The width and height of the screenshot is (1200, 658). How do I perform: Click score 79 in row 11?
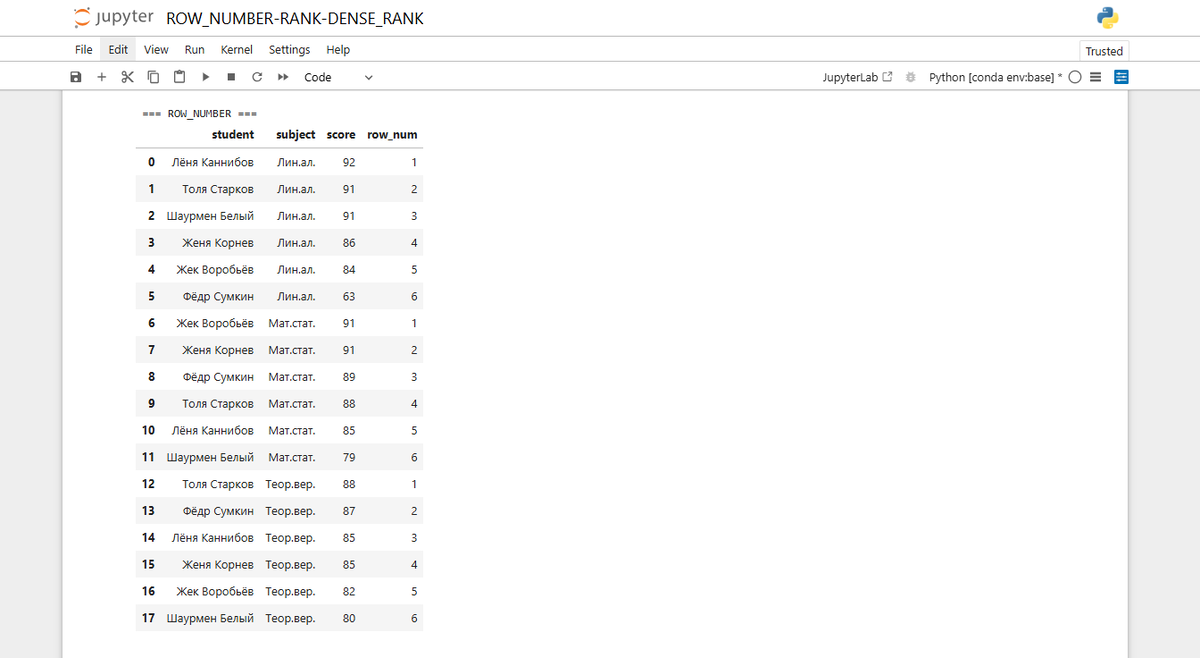(348, 458)
